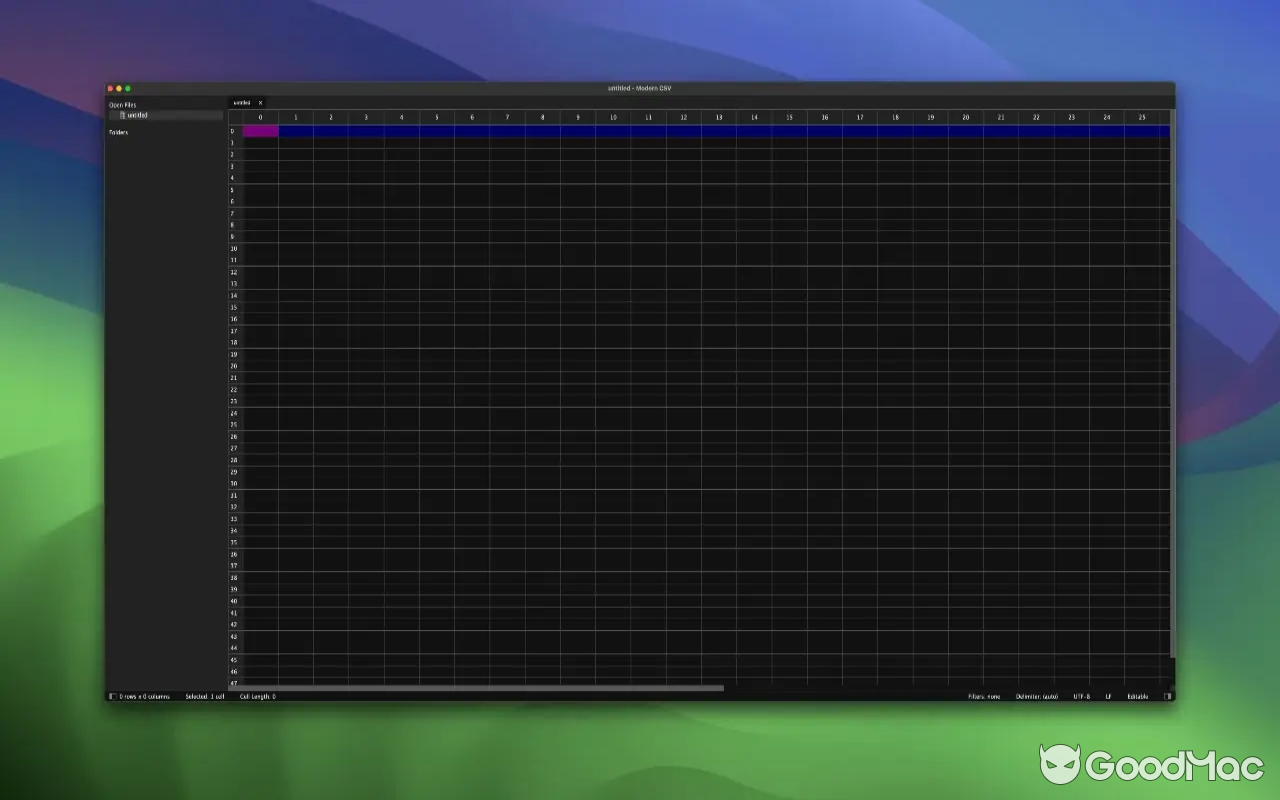
Task: Click the panel toggle icon in status bar corner
Action: coord(1166,696)
